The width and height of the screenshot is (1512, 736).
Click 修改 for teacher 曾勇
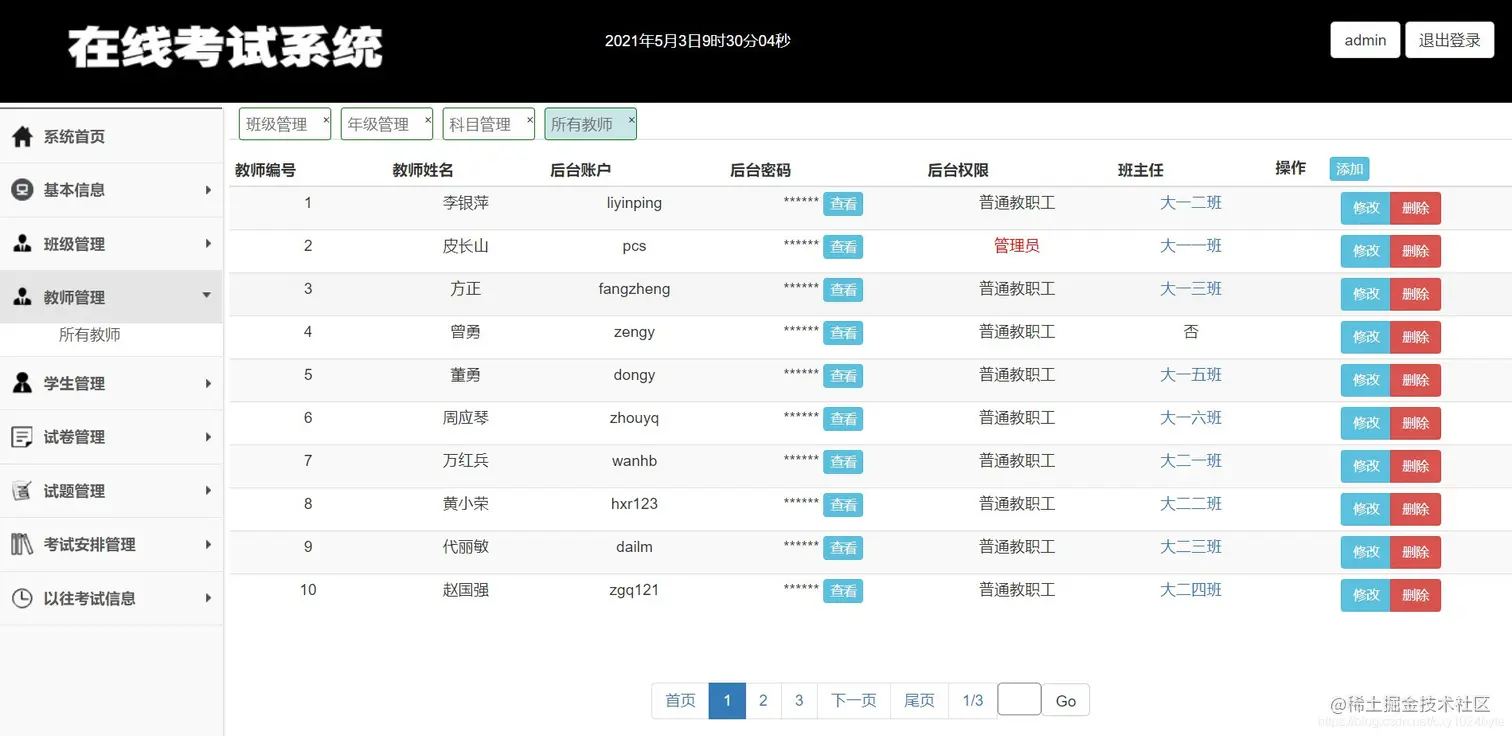click(x=1366, y=337)
